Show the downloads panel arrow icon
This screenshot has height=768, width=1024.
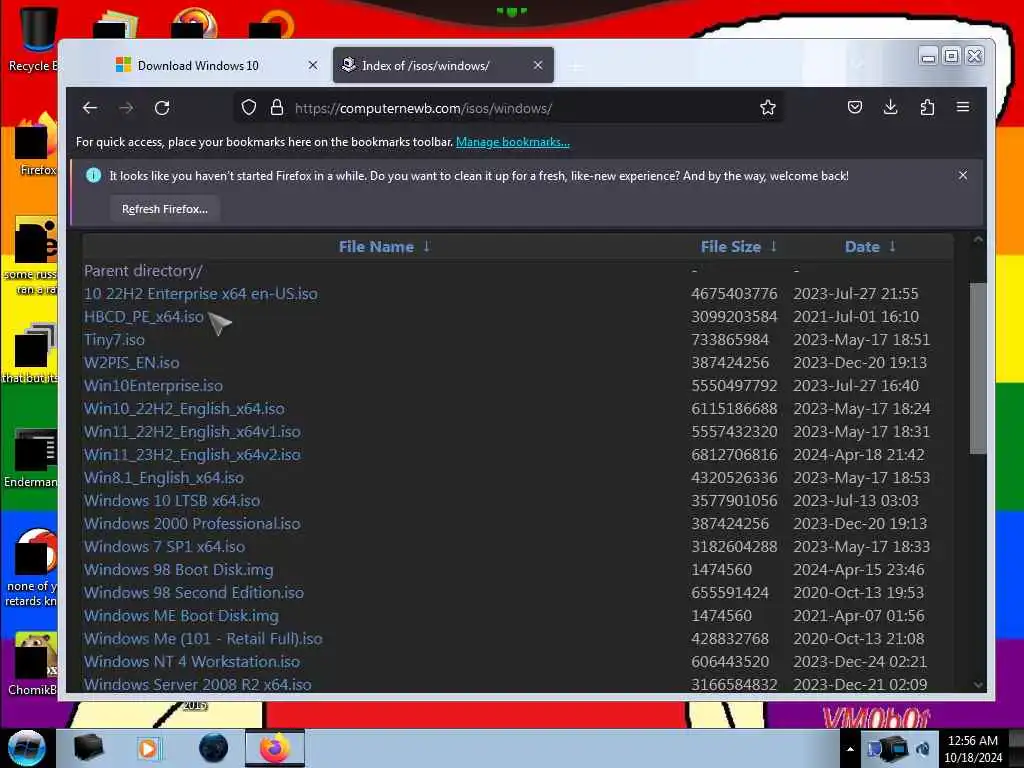coord(890,107)
